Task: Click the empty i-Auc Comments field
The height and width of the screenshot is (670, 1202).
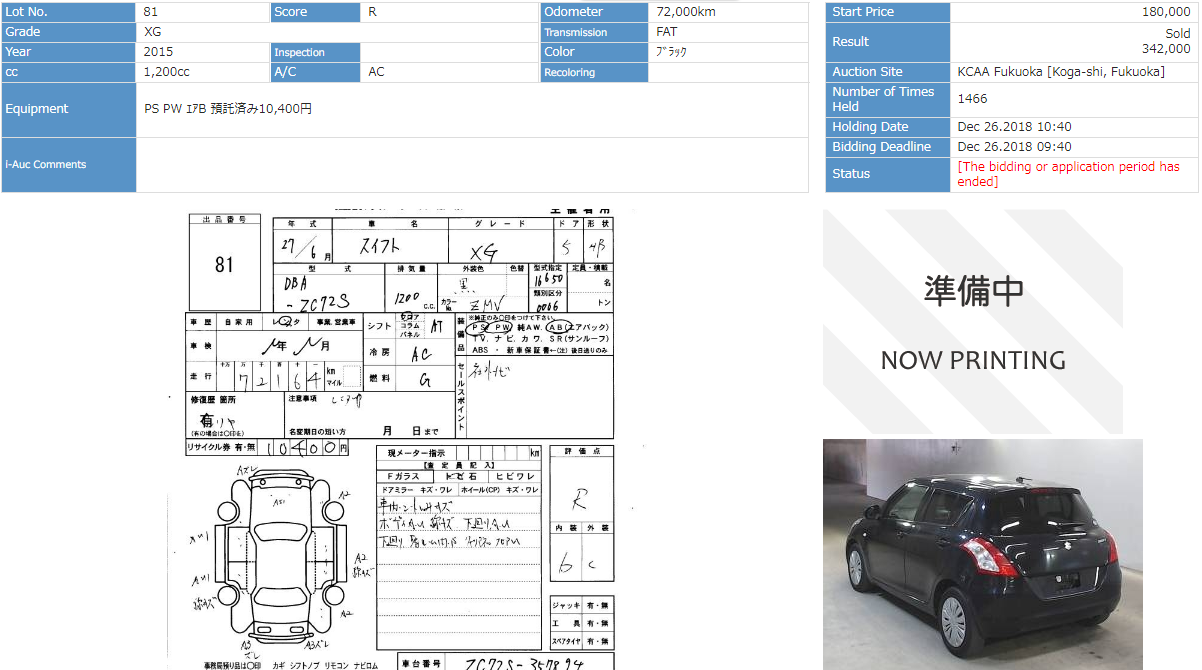Action: [x=471, y=165]
